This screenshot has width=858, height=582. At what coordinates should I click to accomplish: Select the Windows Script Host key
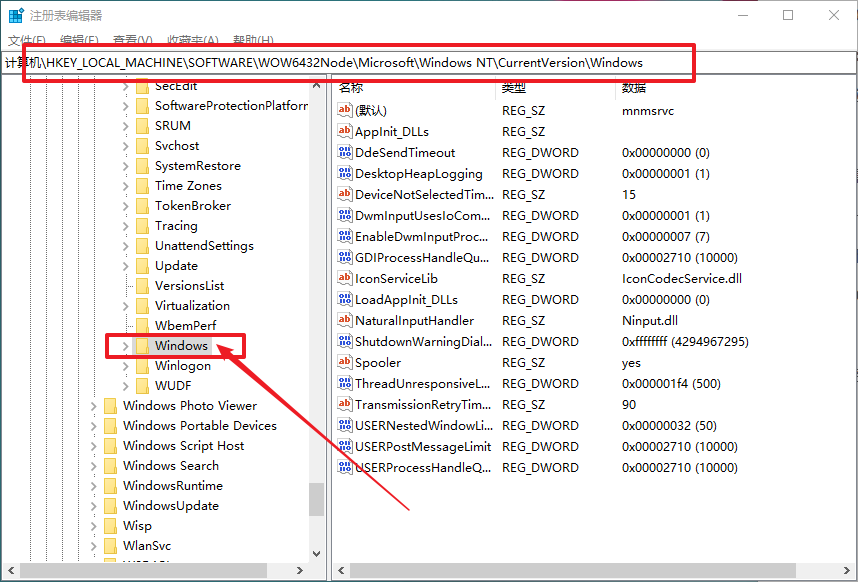pyautogui.click(x=183, y=446)
